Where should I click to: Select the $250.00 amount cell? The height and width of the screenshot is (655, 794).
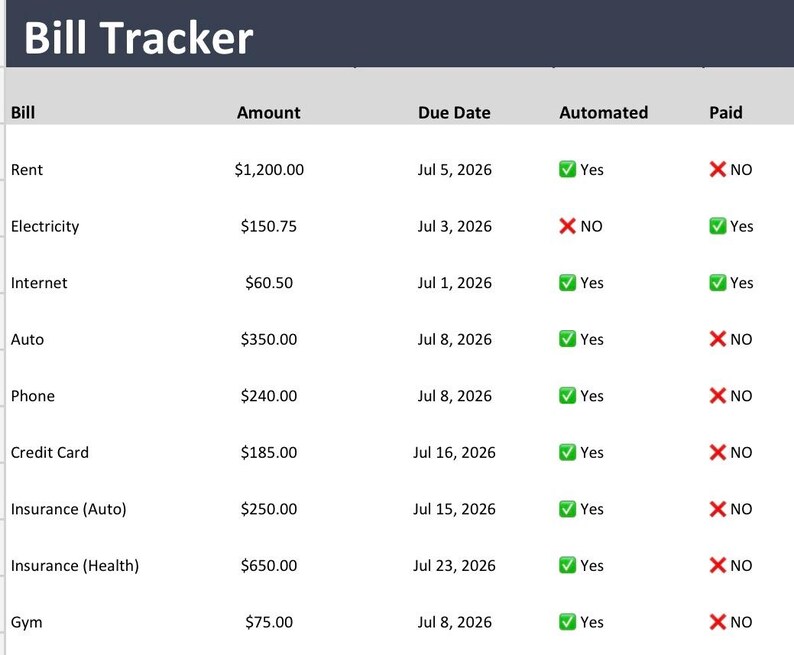click(269, 509)
